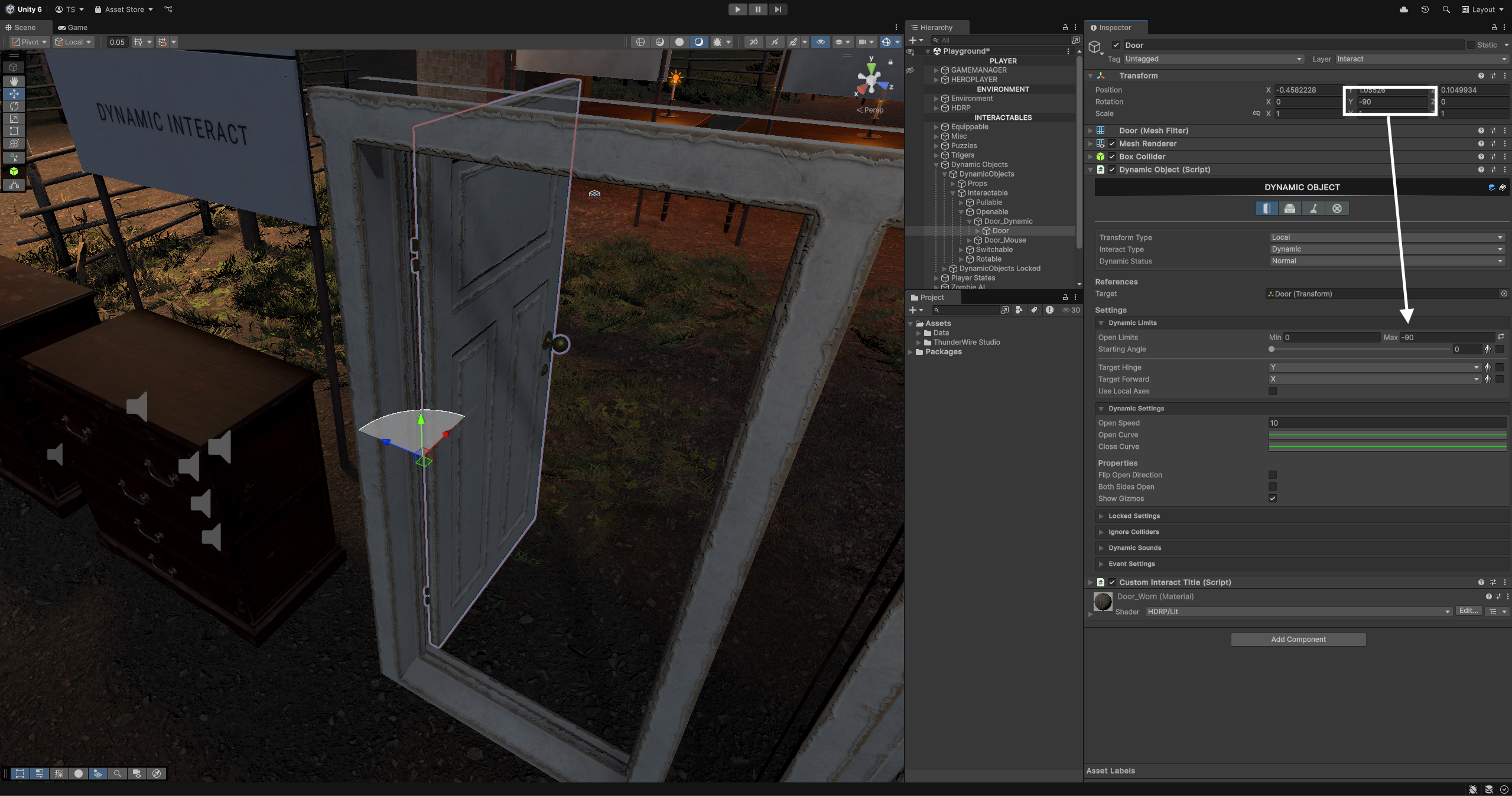Open Undo History from top bar
Viewport: 1512px width, 796px height.
pyautogui.click(x=1425, y=9)
